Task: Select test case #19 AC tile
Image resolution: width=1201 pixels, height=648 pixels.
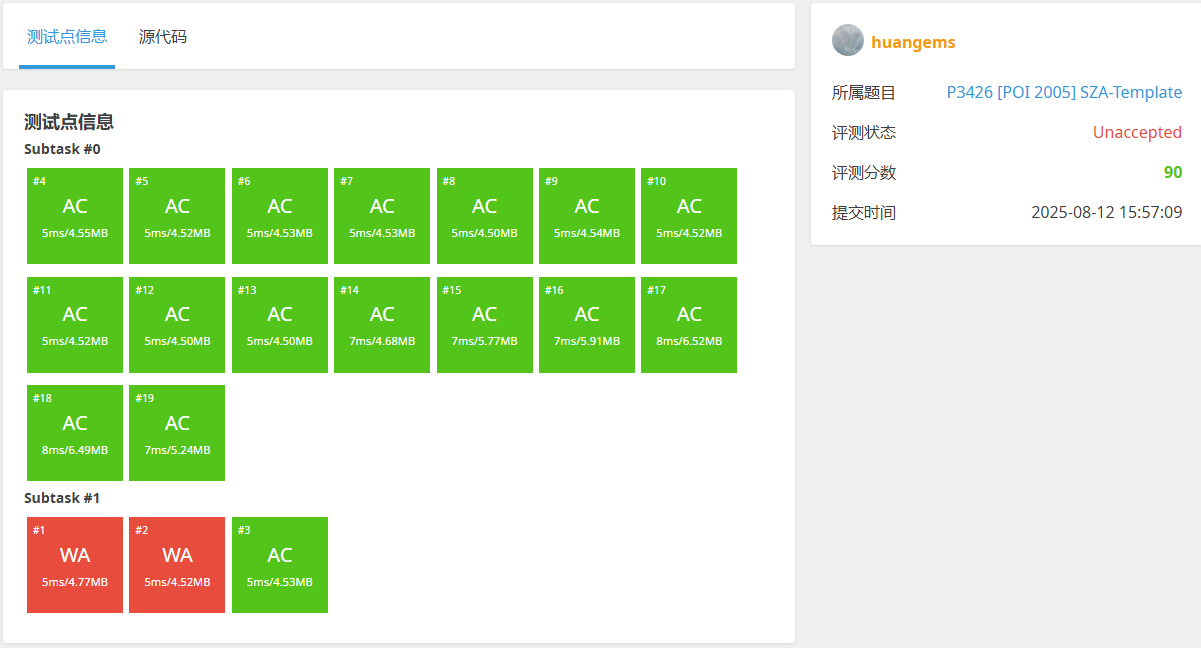Action: click(x=177, y=432)
